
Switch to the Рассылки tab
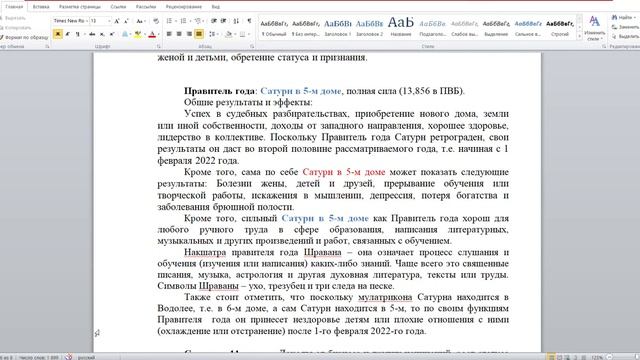point(146,7)
